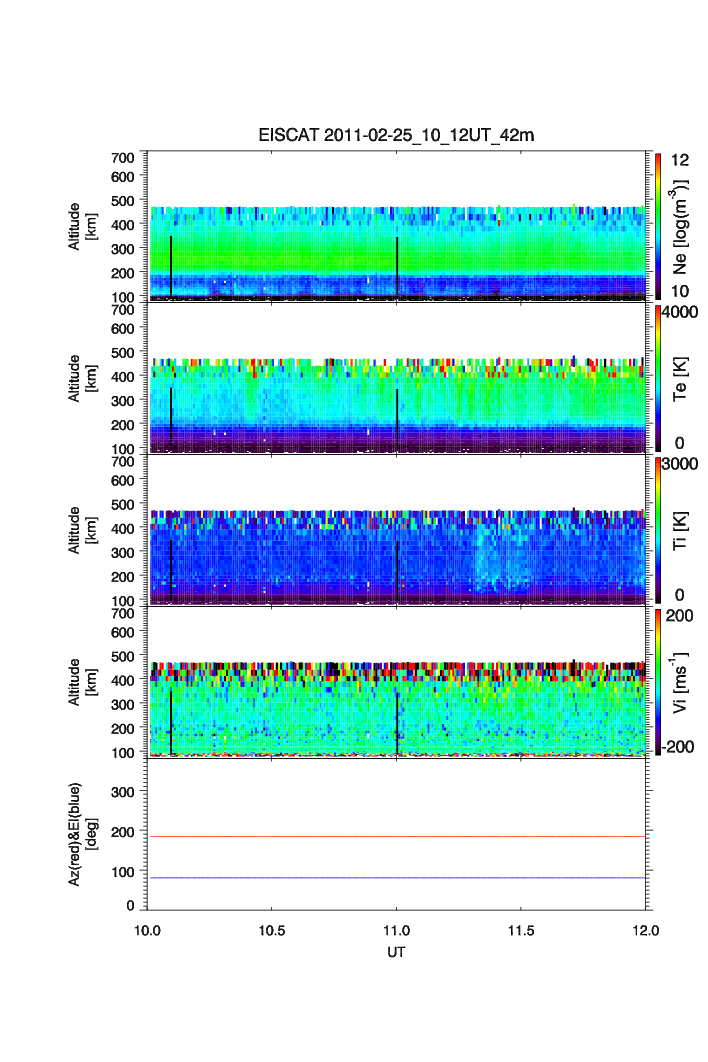
Task: Select the Te [K] colorbar label
Action: coord(680,379)
